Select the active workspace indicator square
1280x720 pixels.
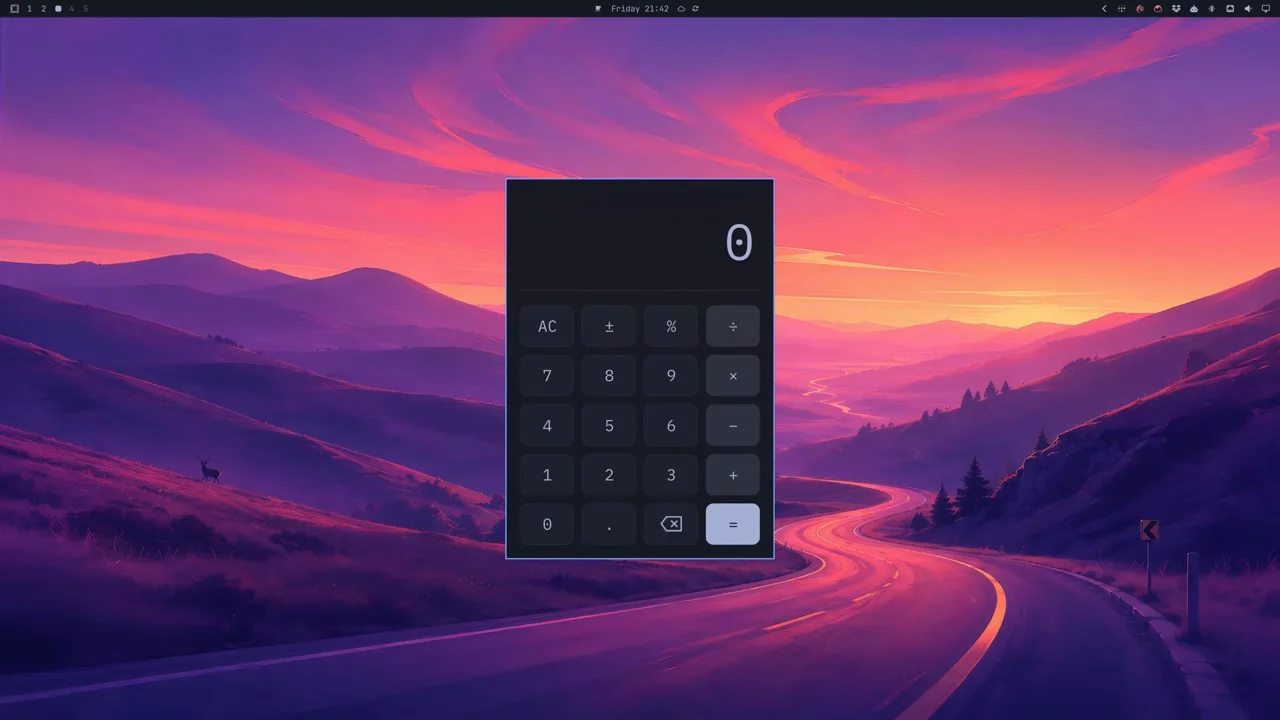tap(58, 8)
